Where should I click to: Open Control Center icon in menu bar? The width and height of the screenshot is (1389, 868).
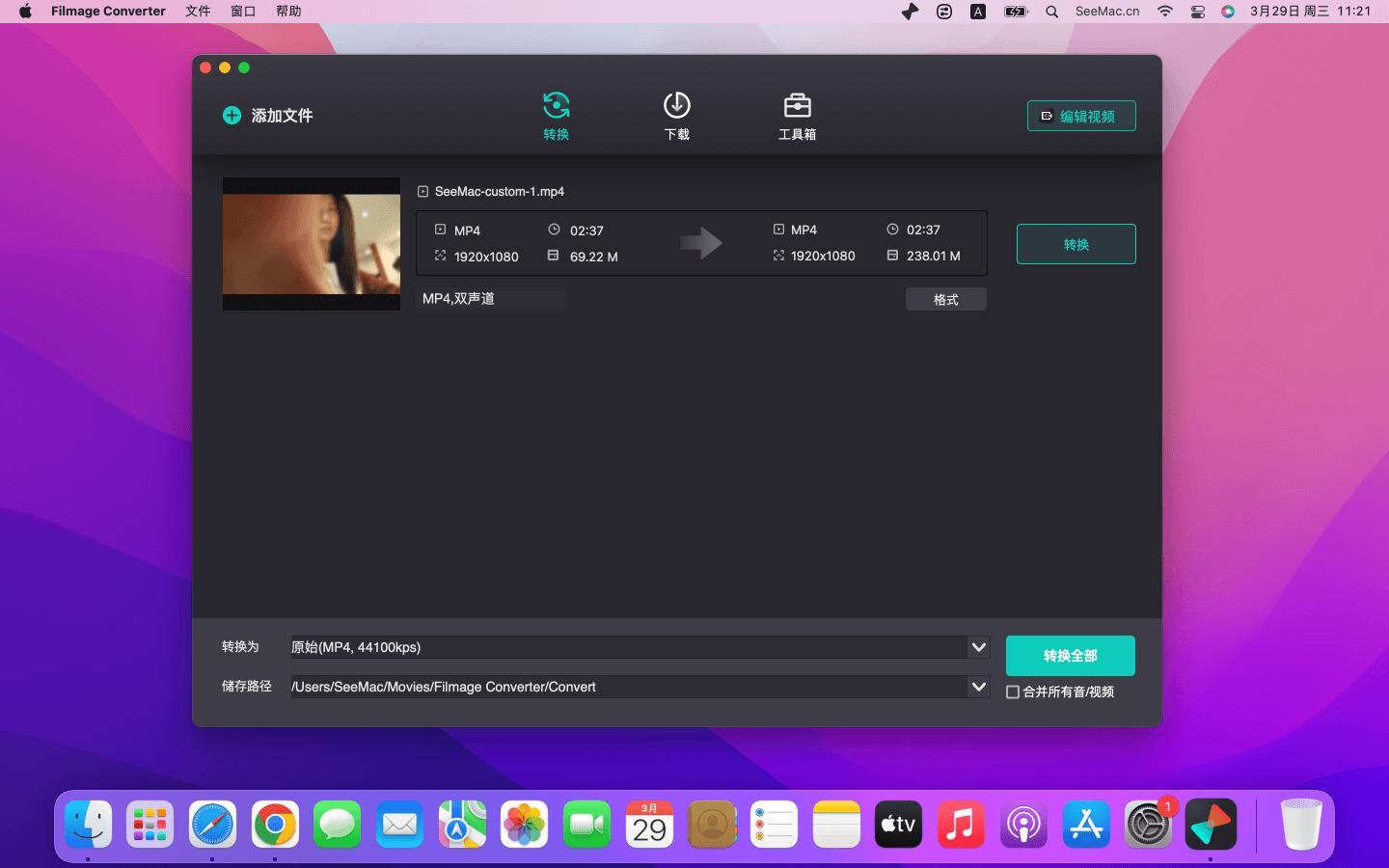1197,12
